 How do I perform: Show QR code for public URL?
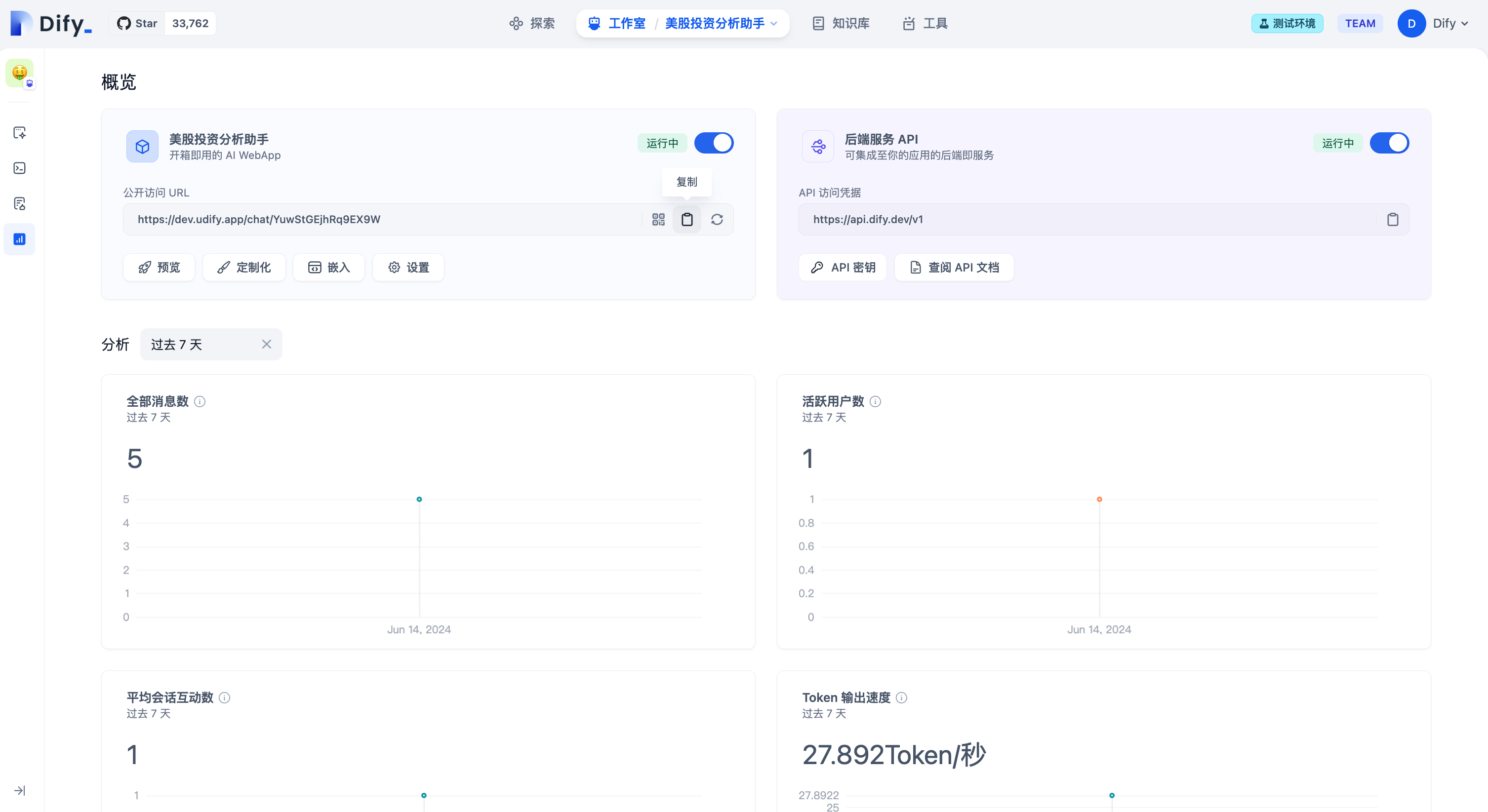[x=658, y=220]
